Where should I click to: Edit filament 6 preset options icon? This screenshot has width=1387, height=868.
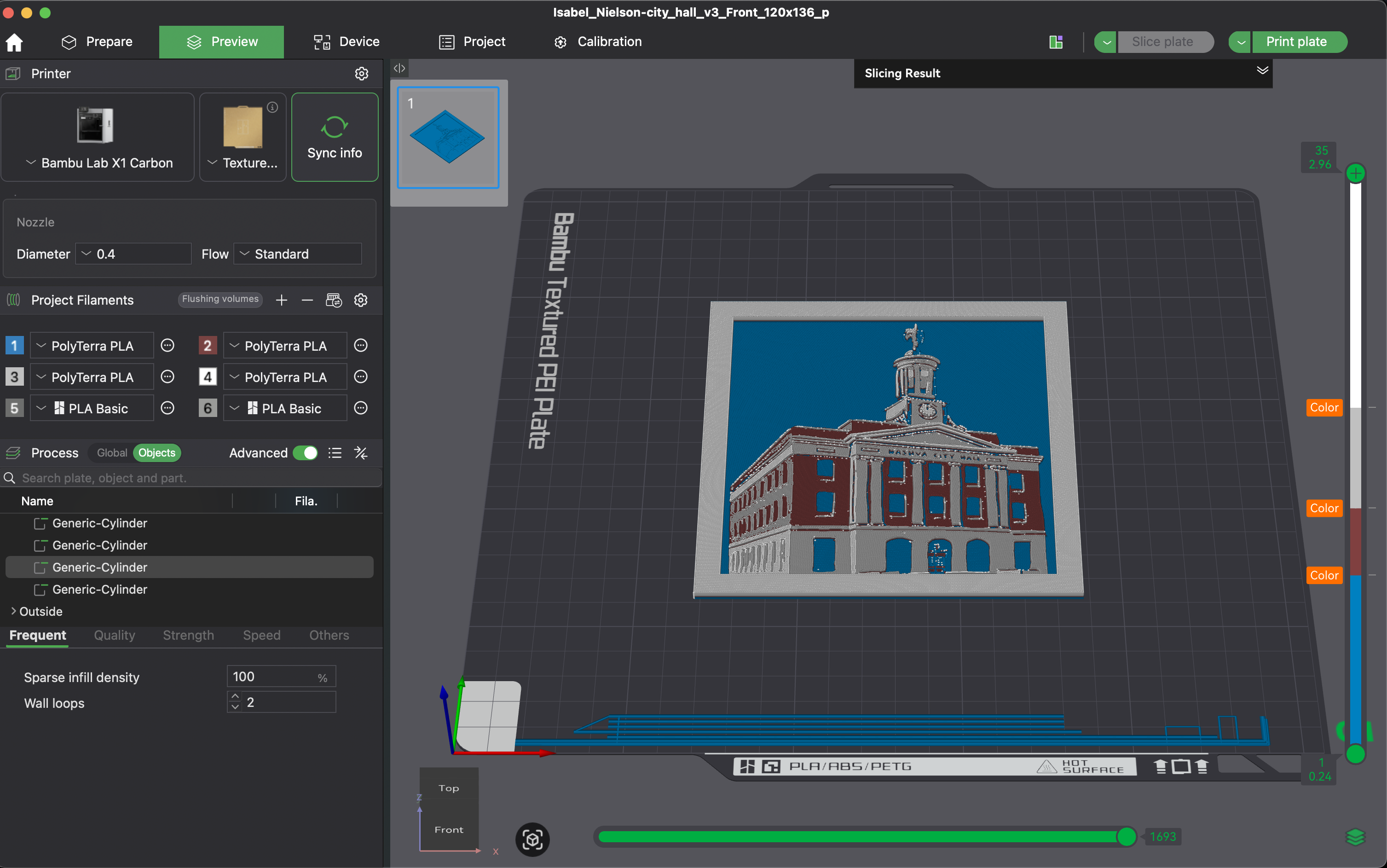click(x=361, y=408)
